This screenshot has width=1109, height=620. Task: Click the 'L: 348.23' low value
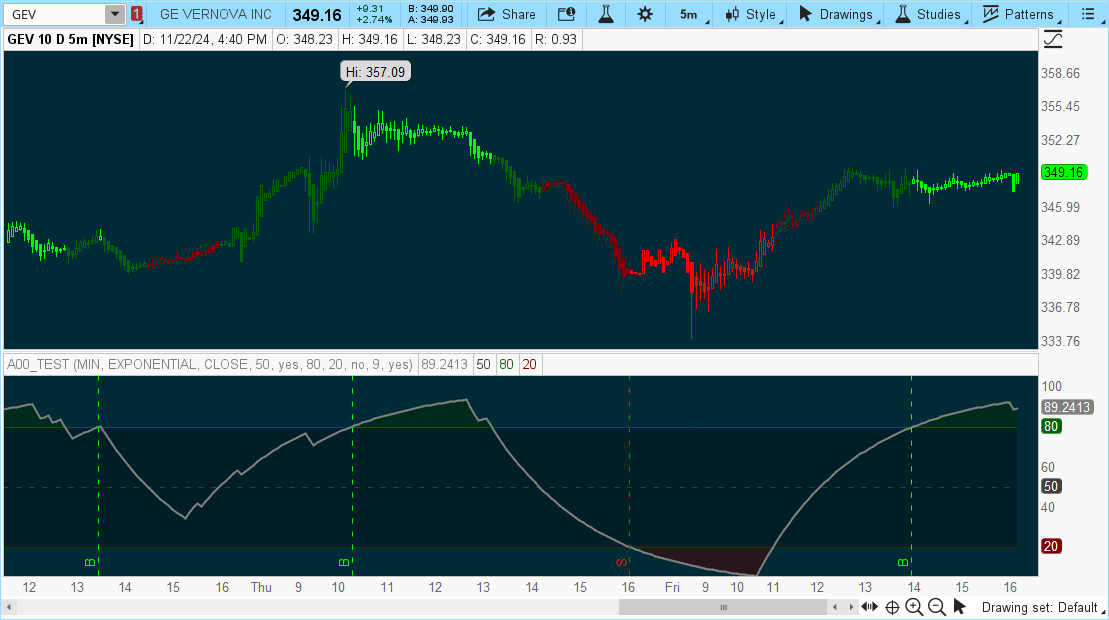click(434, 40)
